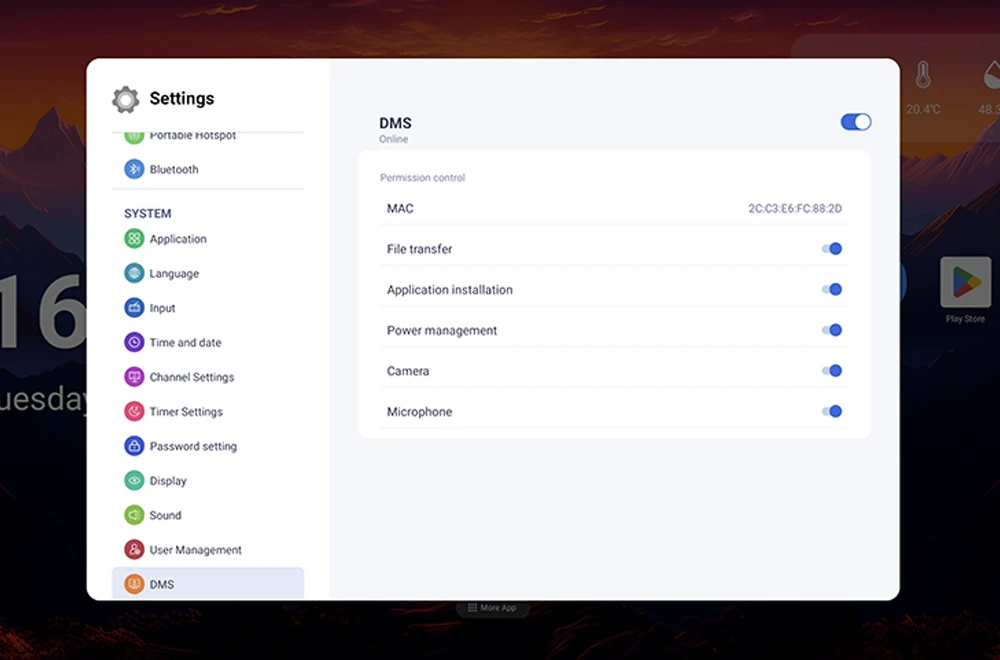The height and width of the screenshot is (660, 1000).
Task: Toggle Application installation permission
Action: [x=832, y=290]
